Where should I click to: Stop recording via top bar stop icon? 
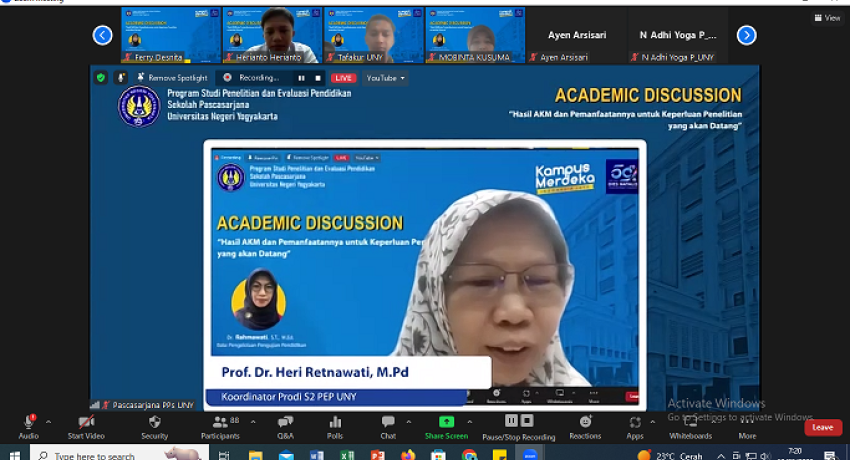318,78
